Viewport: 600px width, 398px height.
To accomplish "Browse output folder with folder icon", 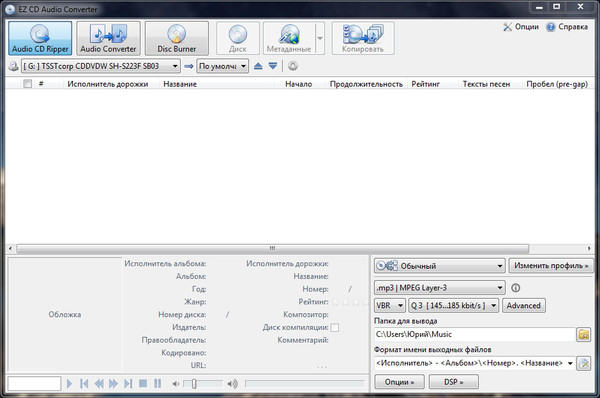I will coord(584,334).
